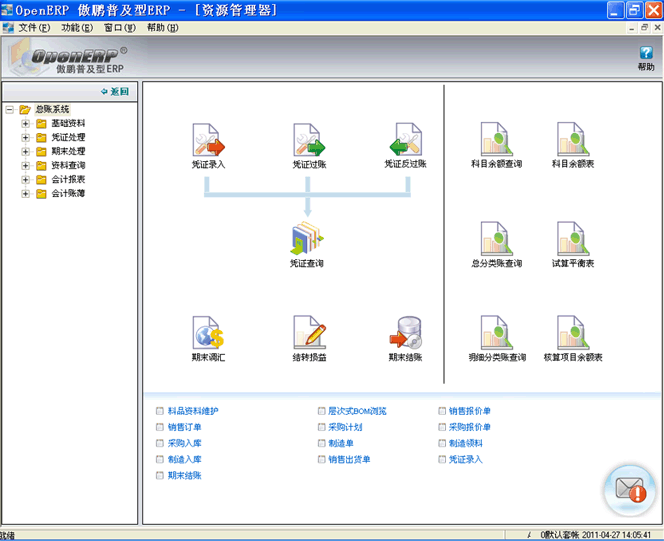The image size is (664, 541).
Task: Launch the 凭证查询 voucher query icon
Action: [x=308, y=240]
